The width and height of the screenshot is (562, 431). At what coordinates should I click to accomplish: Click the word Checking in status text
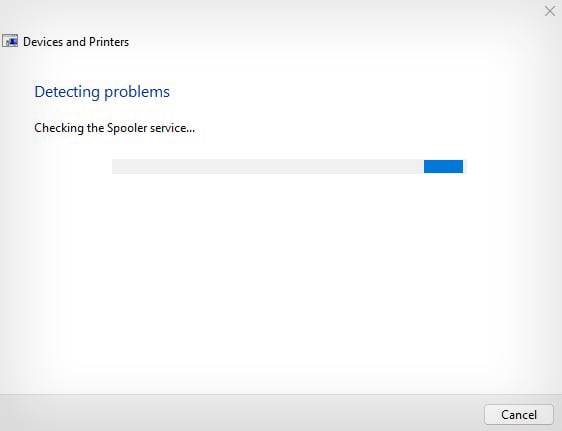[59, 128]
